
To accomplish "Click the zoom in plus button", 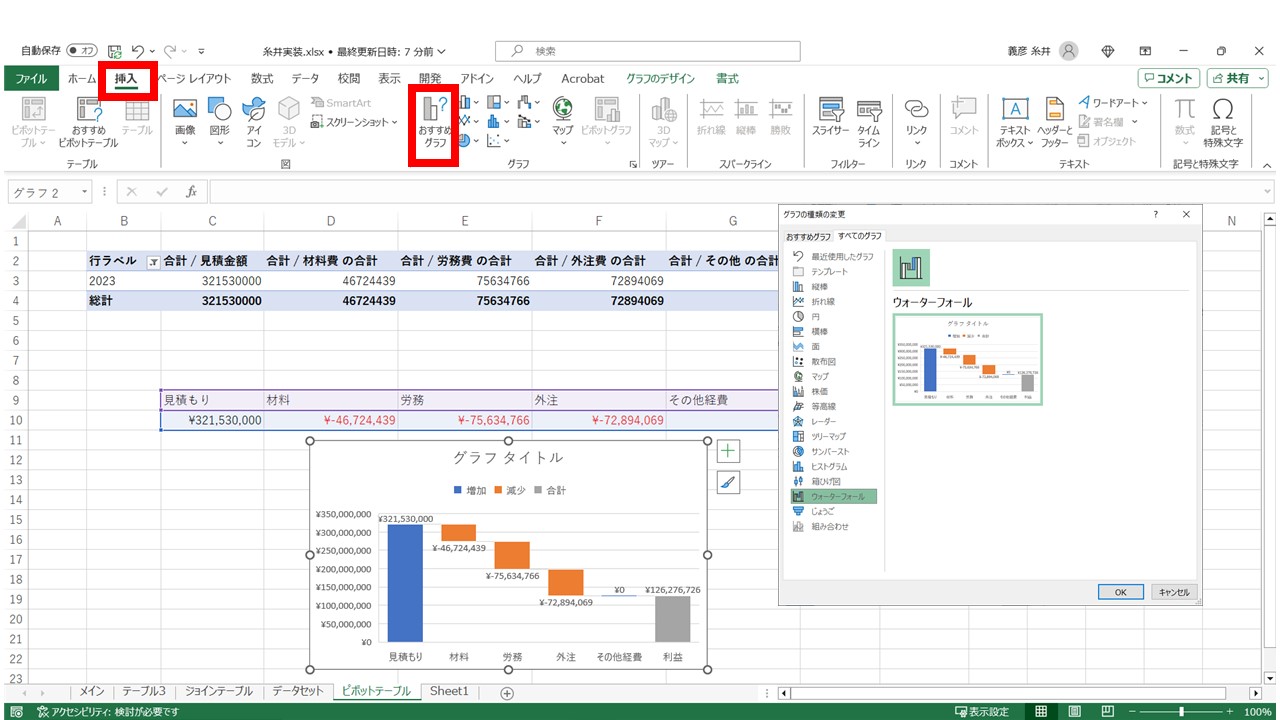I will [1230, 712].
